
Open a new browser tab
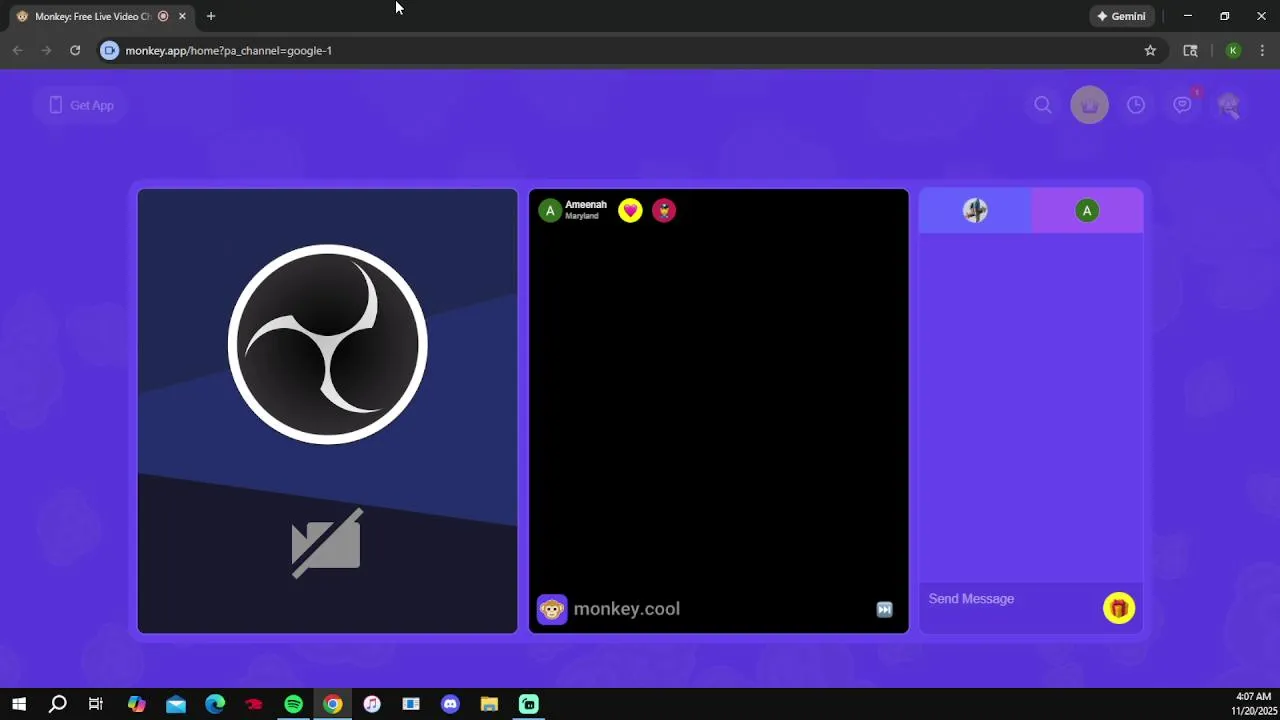pyautogui.click(x=211, y=16)
